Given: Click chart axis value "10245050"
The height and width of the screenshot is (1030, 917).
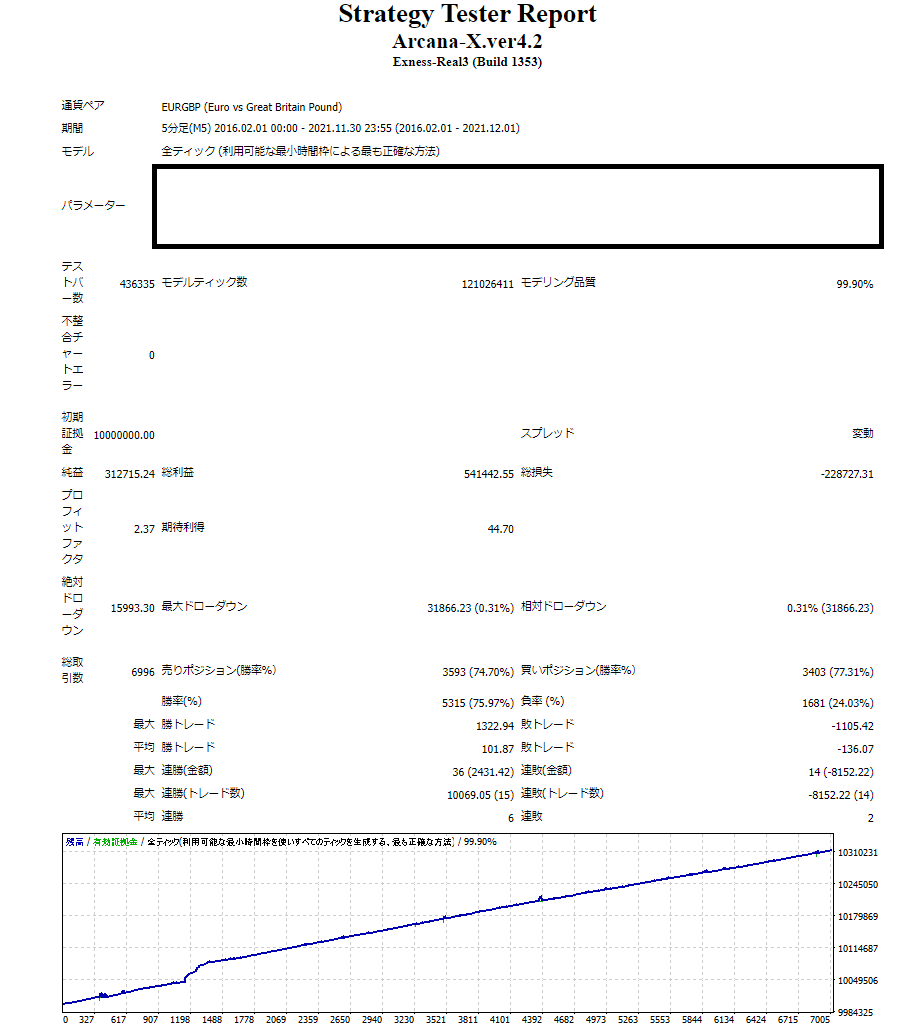Looking at the screenshot, I should coord(858,885).
